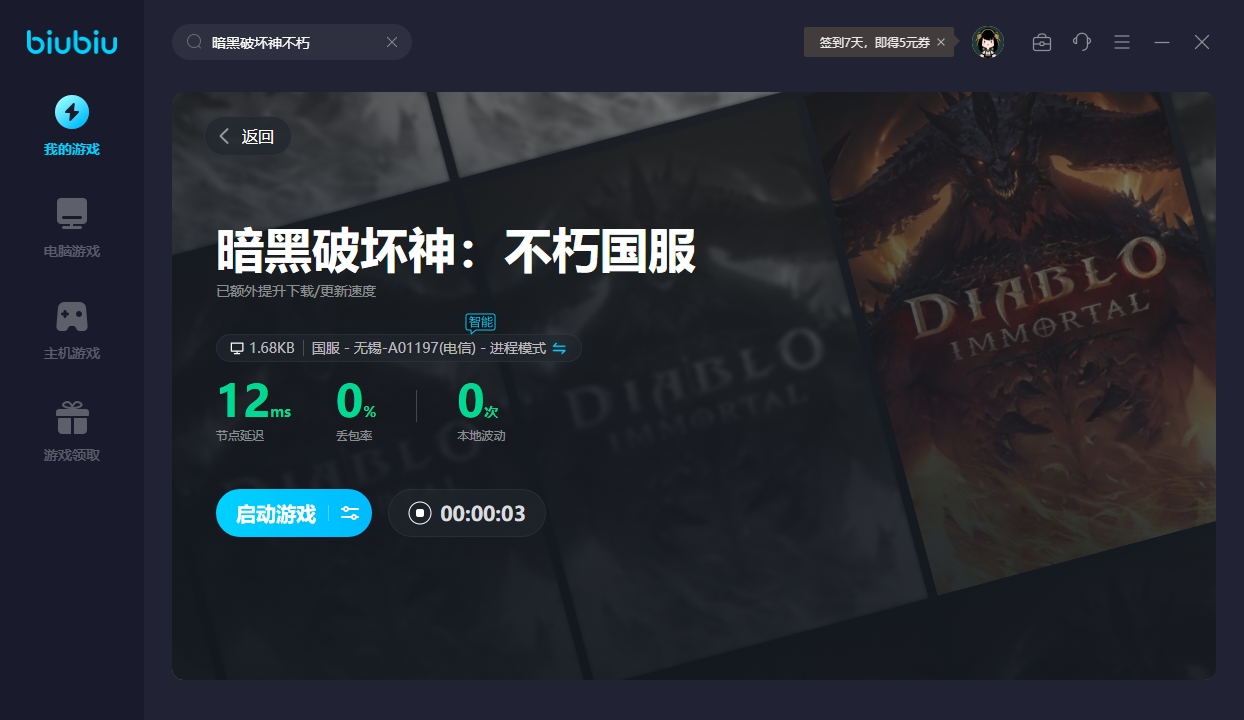Screen dimensions: 1244x720
Task: Click the search magnifier icon
Action: (x=195, y=42)
